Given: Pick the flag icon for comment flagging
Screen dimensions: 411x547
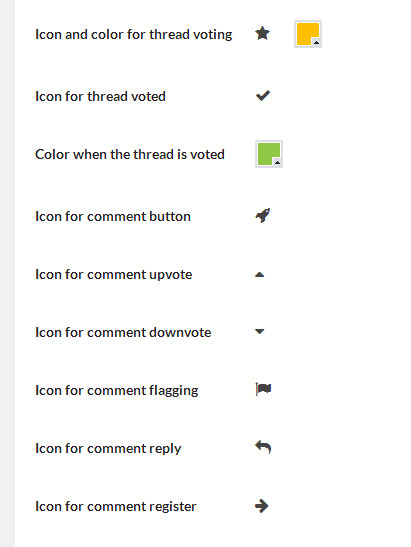Looking at the screenshot, I should point(263,389).
